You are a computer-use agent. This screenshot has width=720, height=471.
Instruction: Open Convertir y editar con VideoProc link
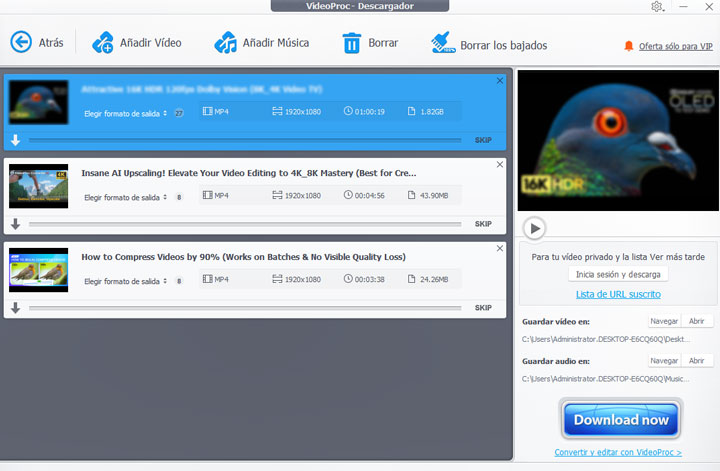coord(618,452)
